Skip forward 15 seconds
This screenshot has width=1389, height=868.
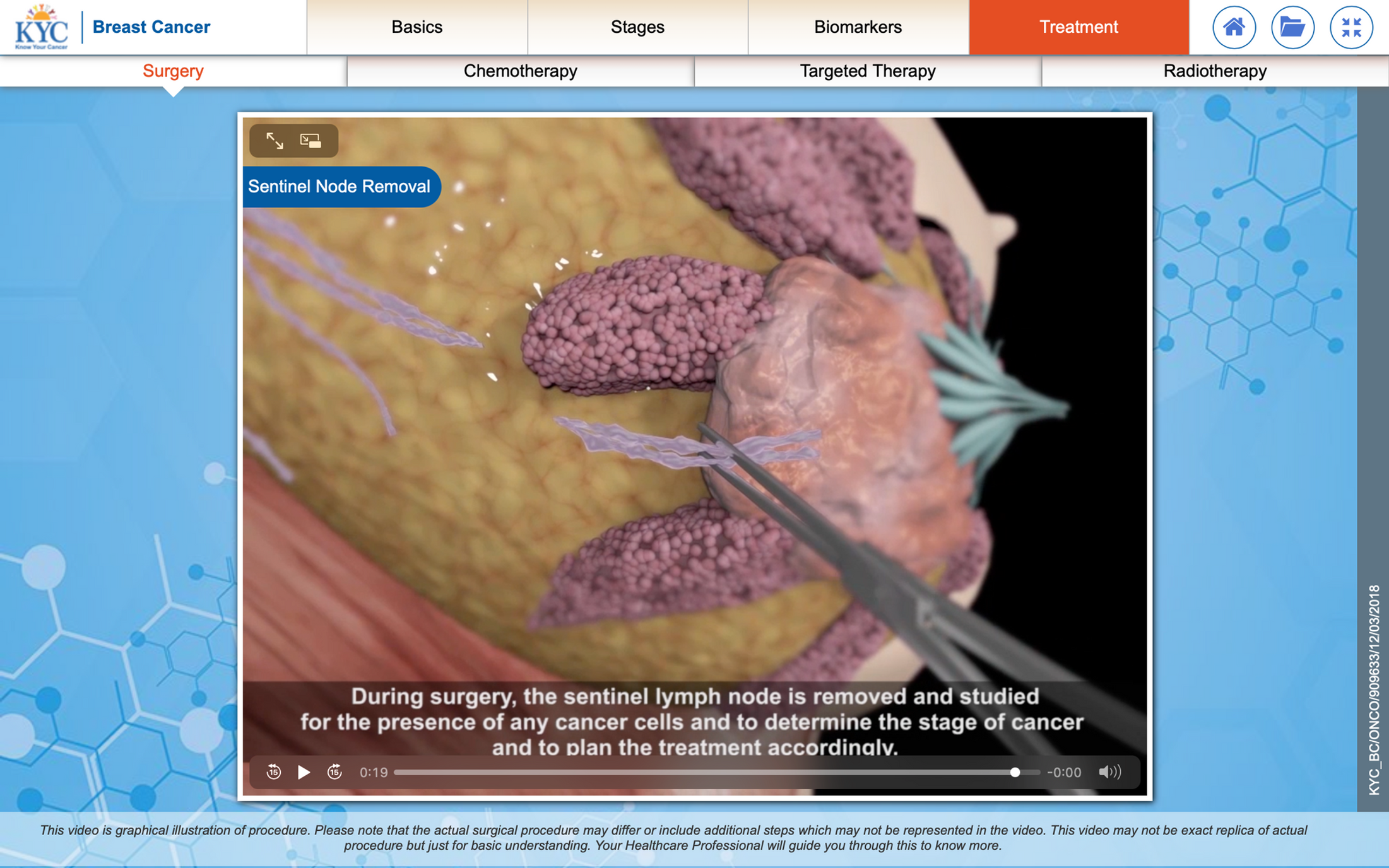click(x=334, y=771)
